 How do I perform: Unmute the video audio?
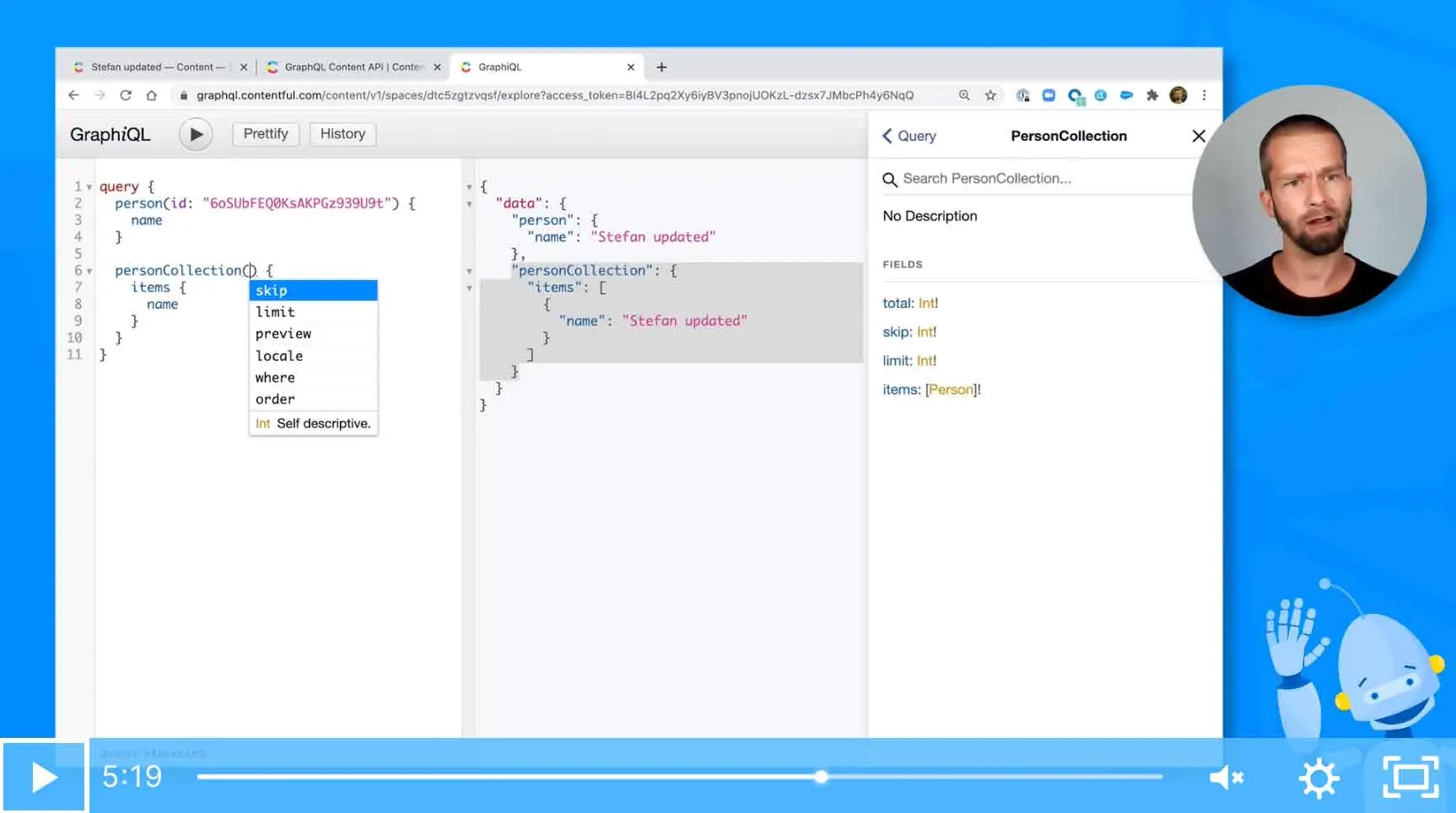click(1226, 777)
